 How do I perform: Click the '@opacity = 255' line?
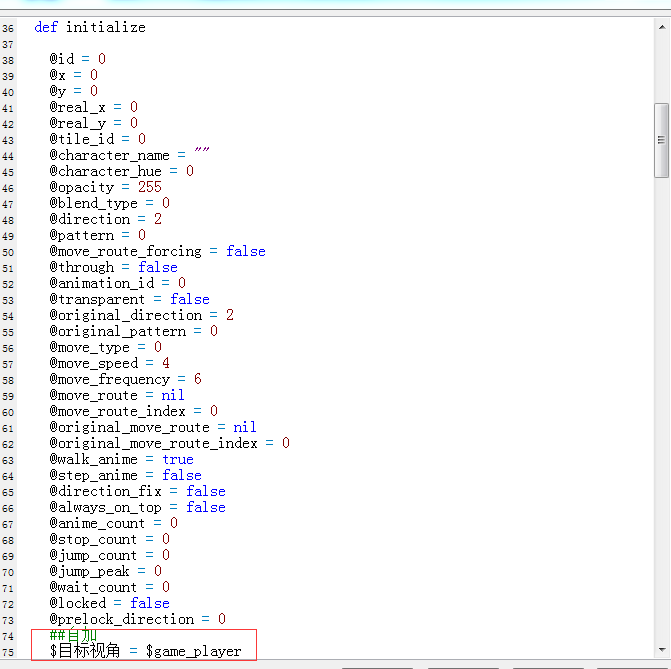coord(106,187)
